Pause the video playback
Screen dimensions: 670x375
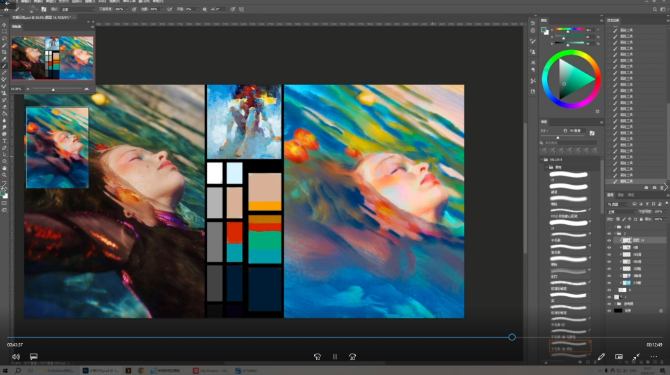point(335,357)
